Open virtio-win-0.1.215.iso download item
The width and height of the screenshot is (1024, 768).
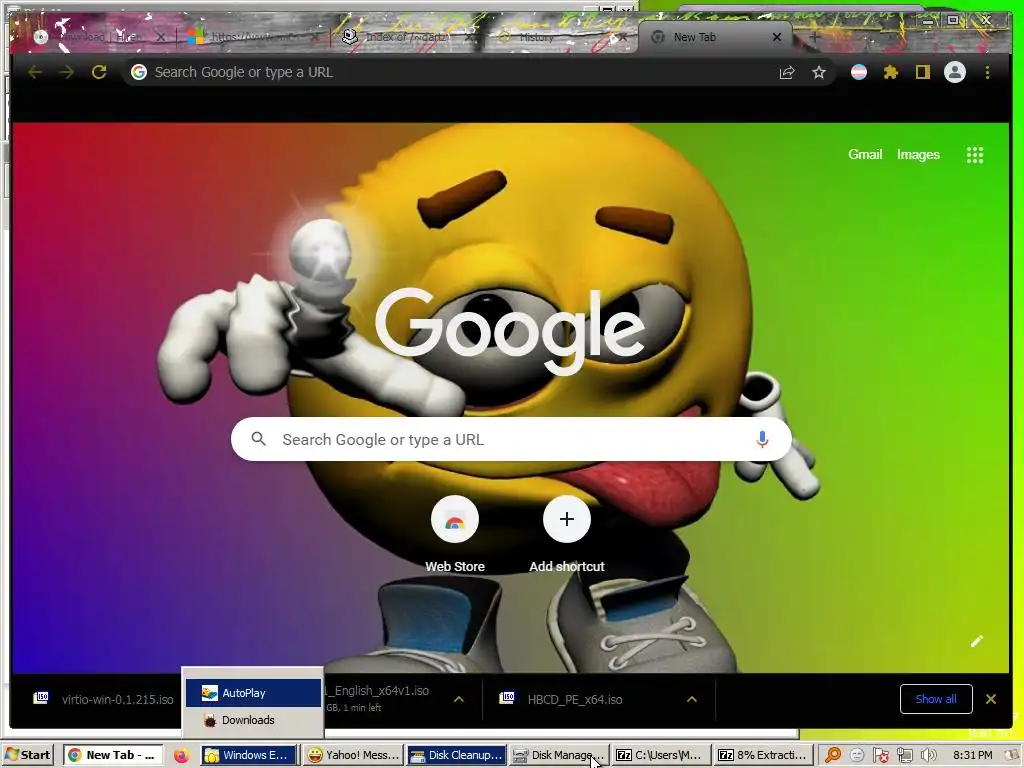tap(104, 699)
